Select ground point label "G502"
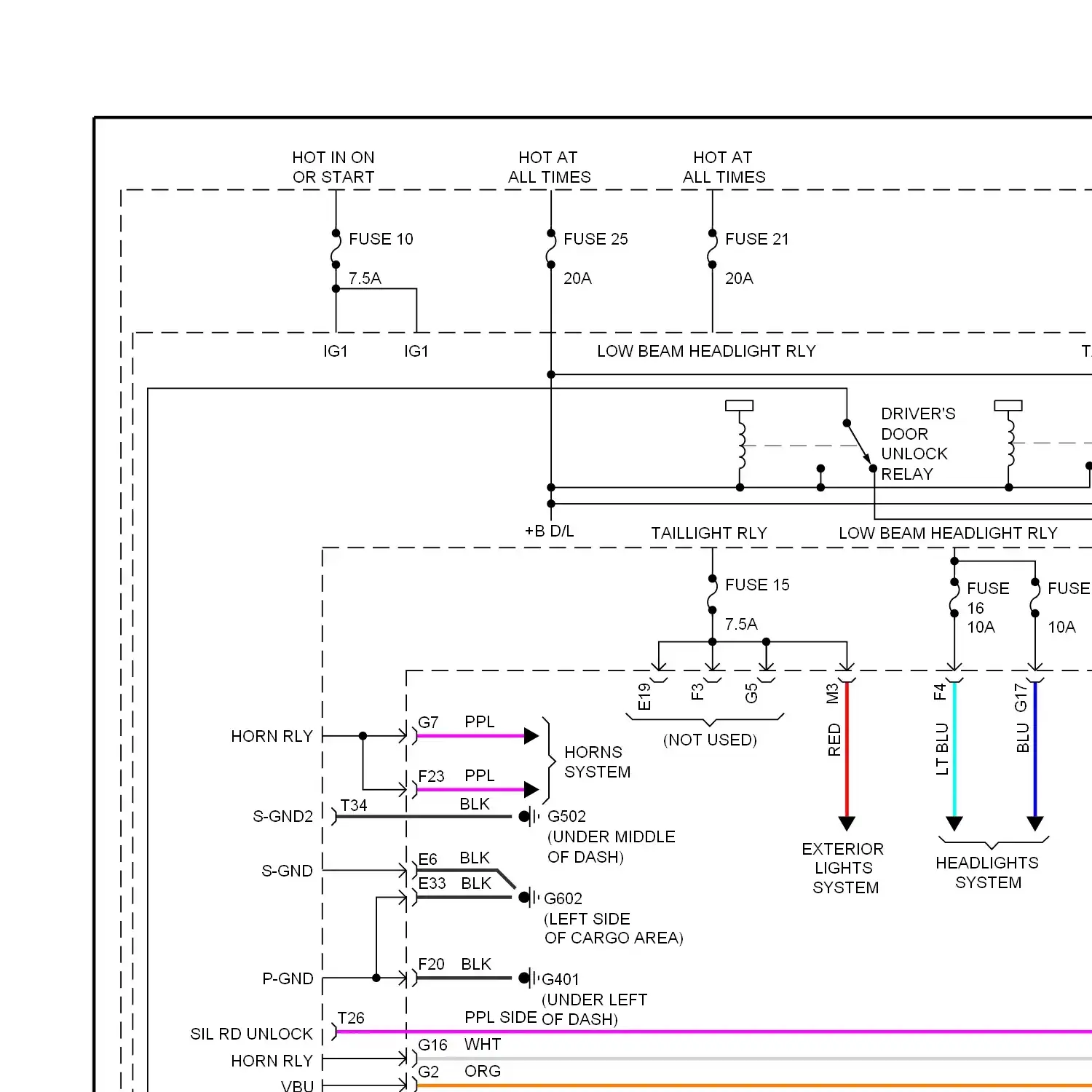 (566, 816)
